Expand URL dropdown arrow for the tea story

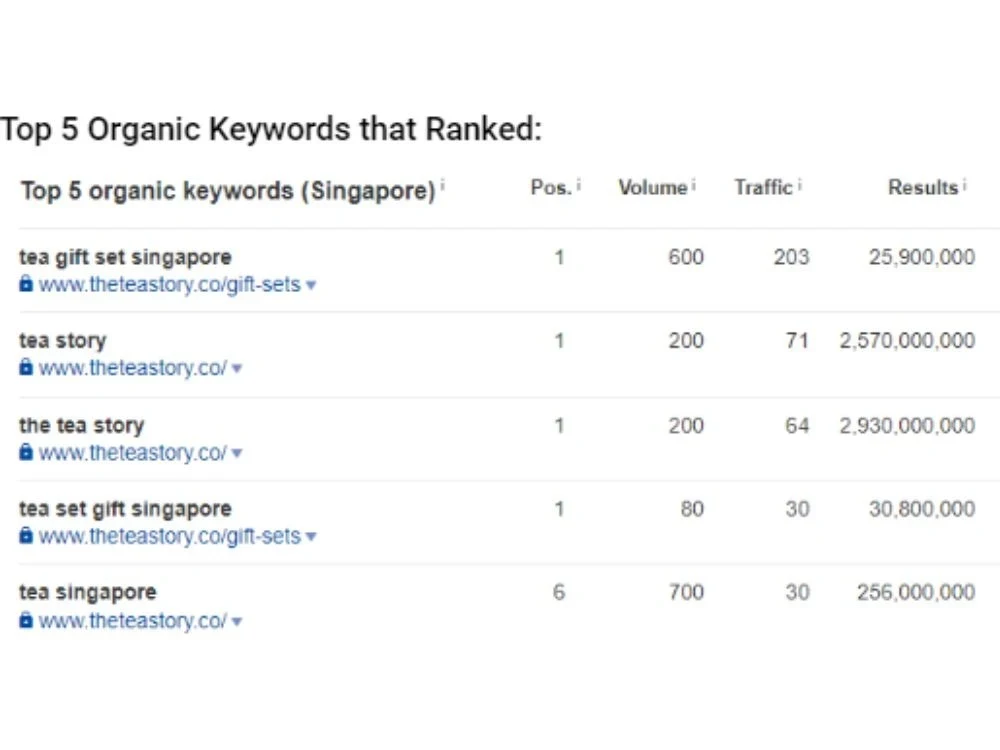click(x=237, y=453)
